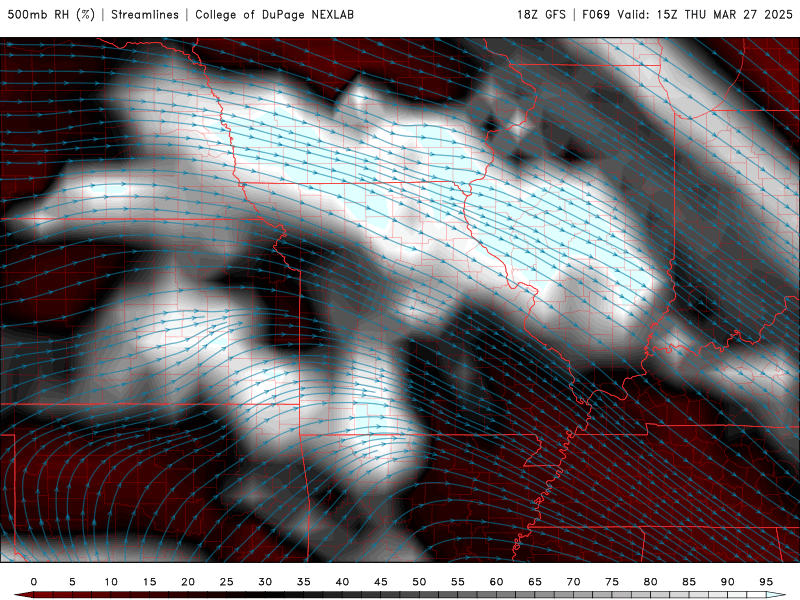Click 'Valid: 15Z THU MAR 27 2025' text

point(705,15)
